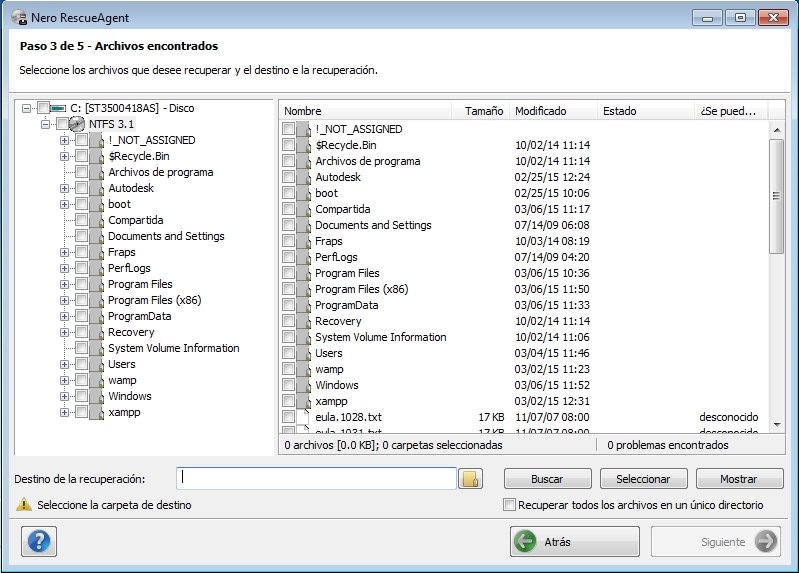
Task: Click the PerfLogs folder icon in the tree
Action: [96, 268]
